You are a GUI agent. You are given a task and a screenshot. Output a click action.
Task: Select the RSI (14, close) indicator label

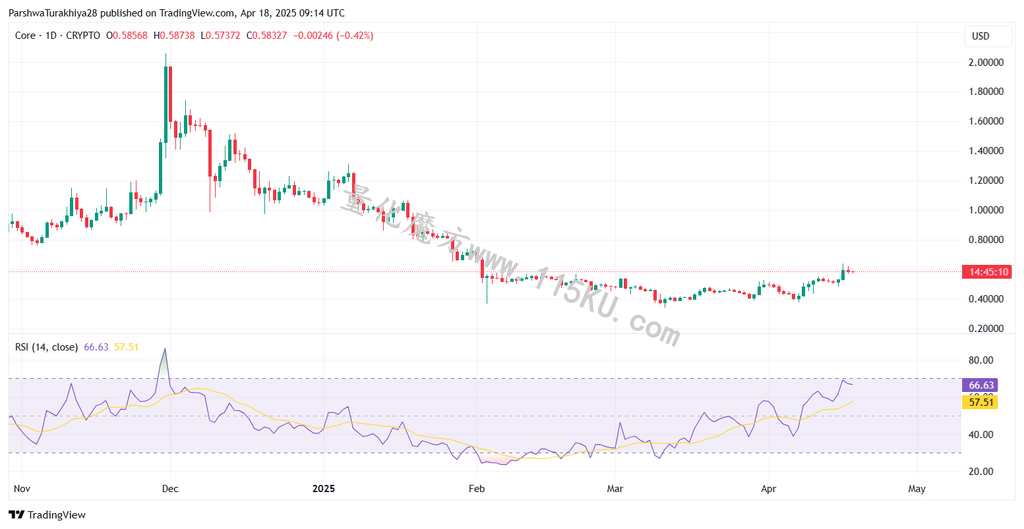(46, 347)
